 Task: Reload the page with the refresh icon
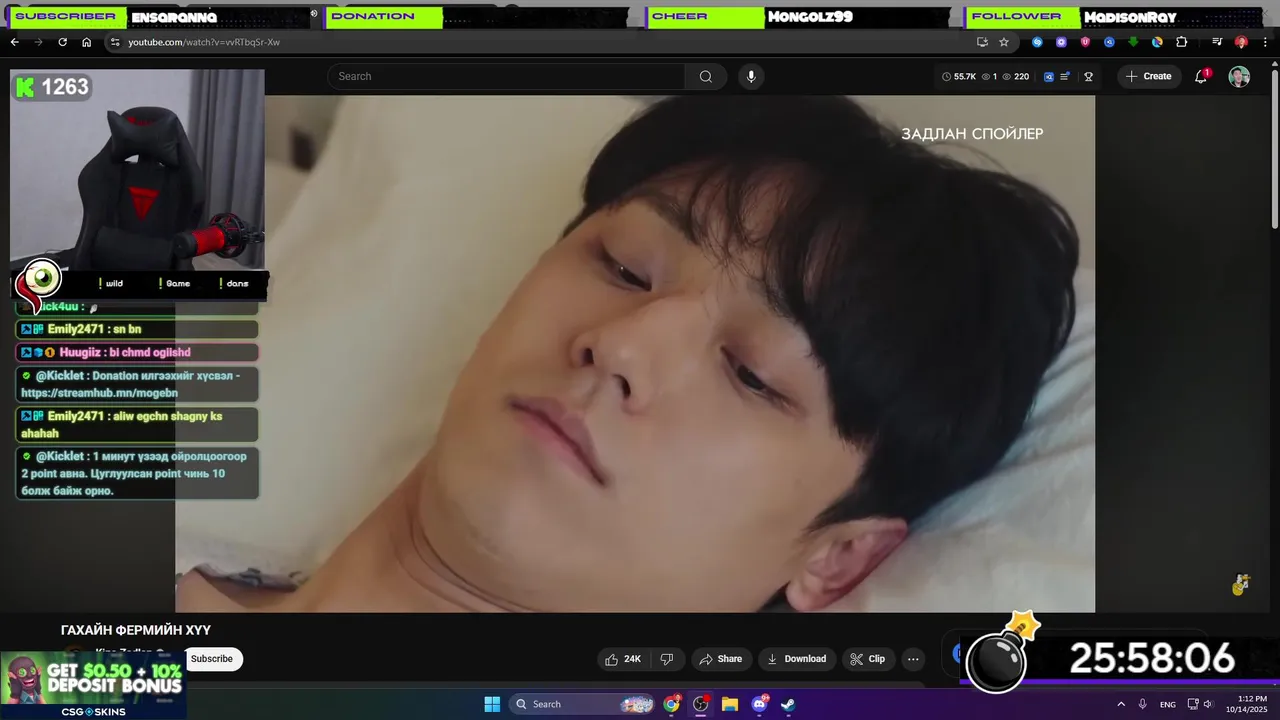coord(62,42)
